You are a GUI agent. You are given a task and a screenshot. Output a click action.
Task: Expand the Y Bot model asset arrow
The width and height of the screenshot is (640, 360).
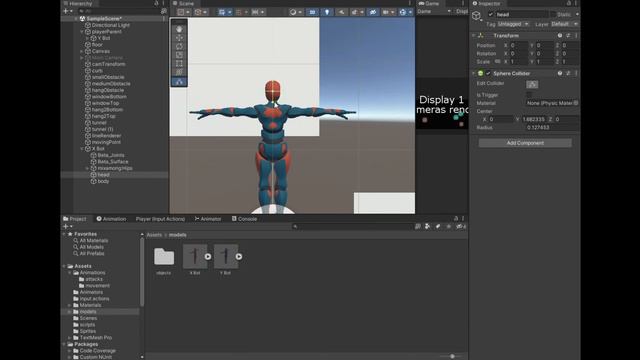pyautogui.click(x=239, y=257)
